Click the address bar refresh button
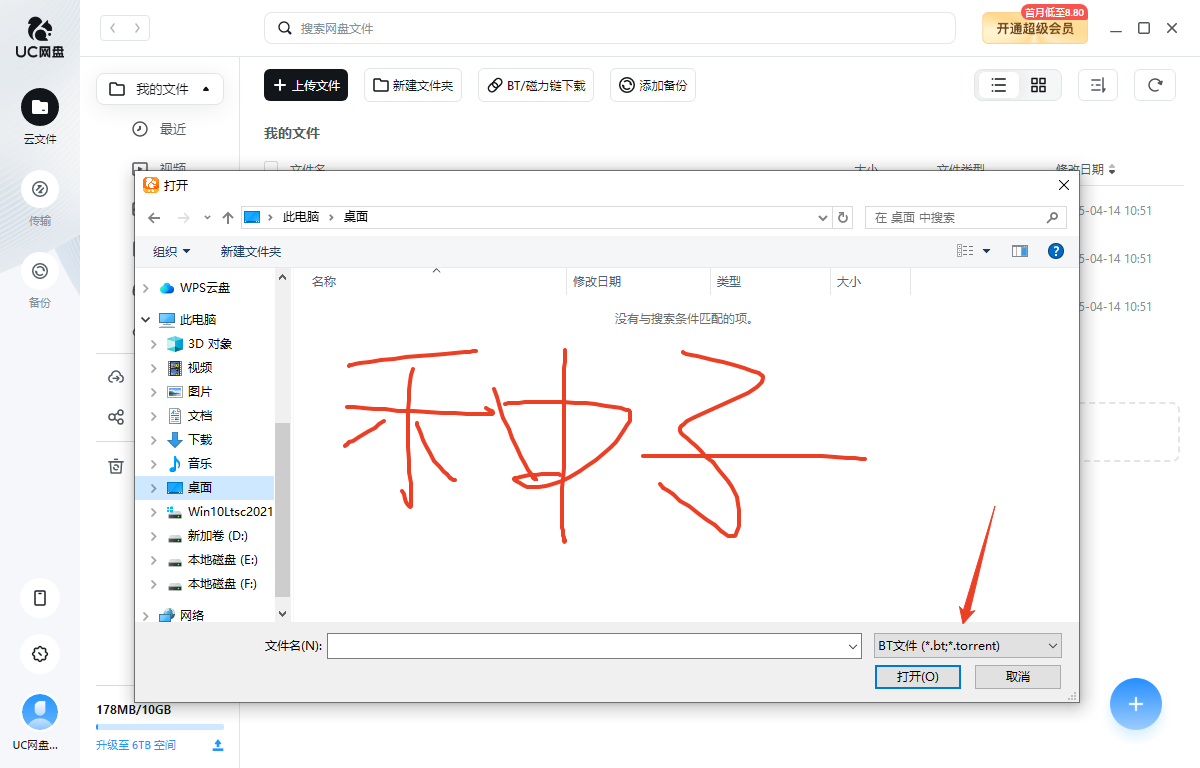This screenshot has width=1200, height=768. 843,217
